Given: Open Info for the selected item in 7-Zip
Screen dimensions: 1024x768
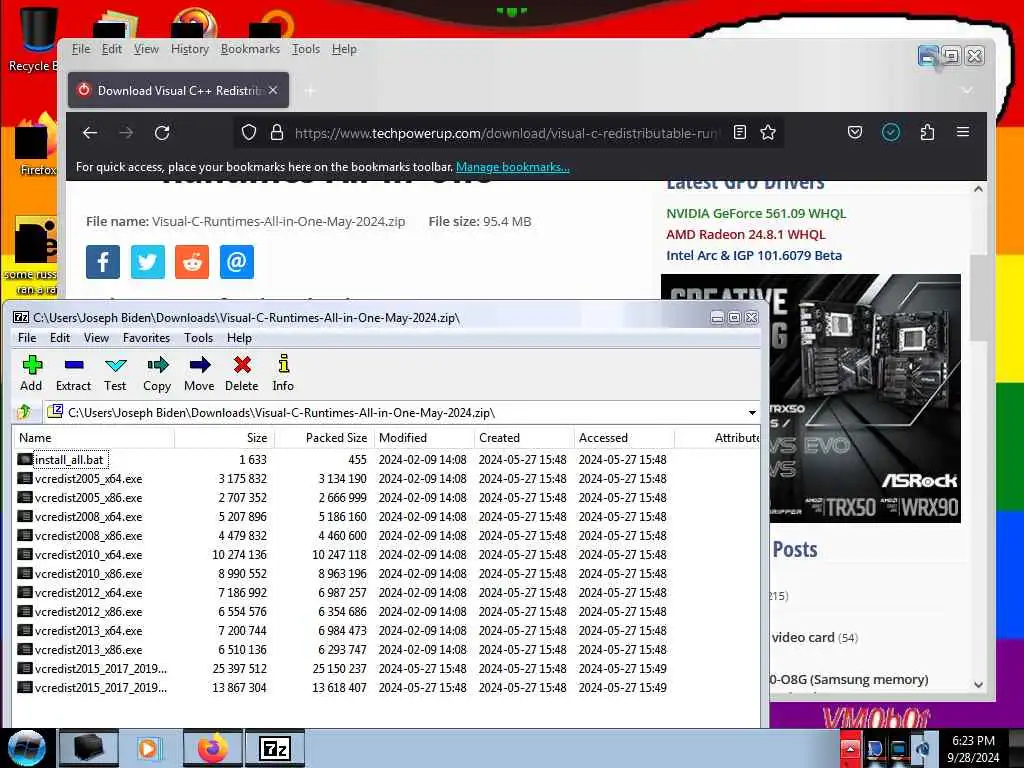Looking at the screenshot, I should 283,374.
